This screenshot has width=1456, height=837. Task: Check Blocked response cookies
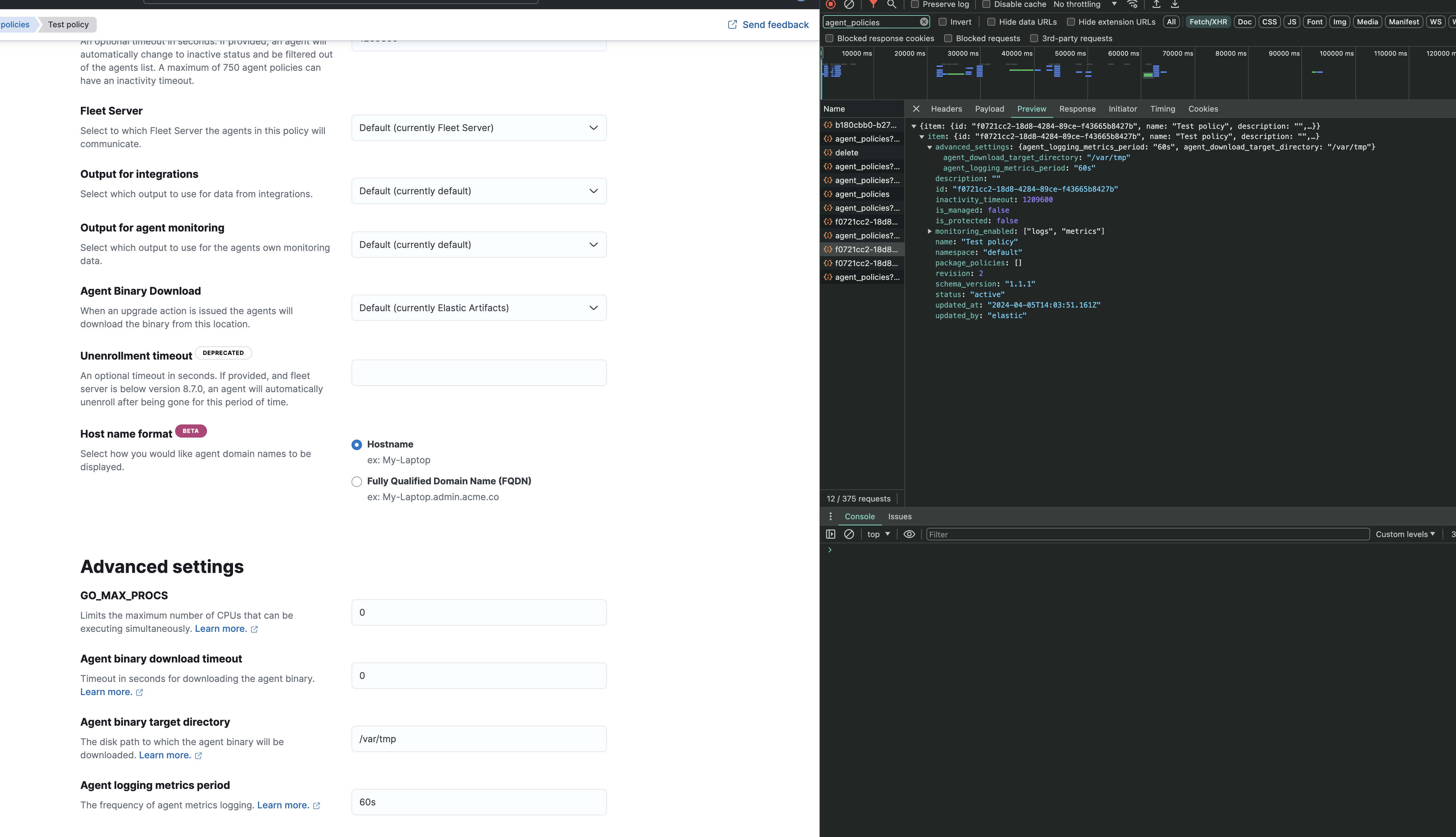pyautogui.click(x=829, y=39)
